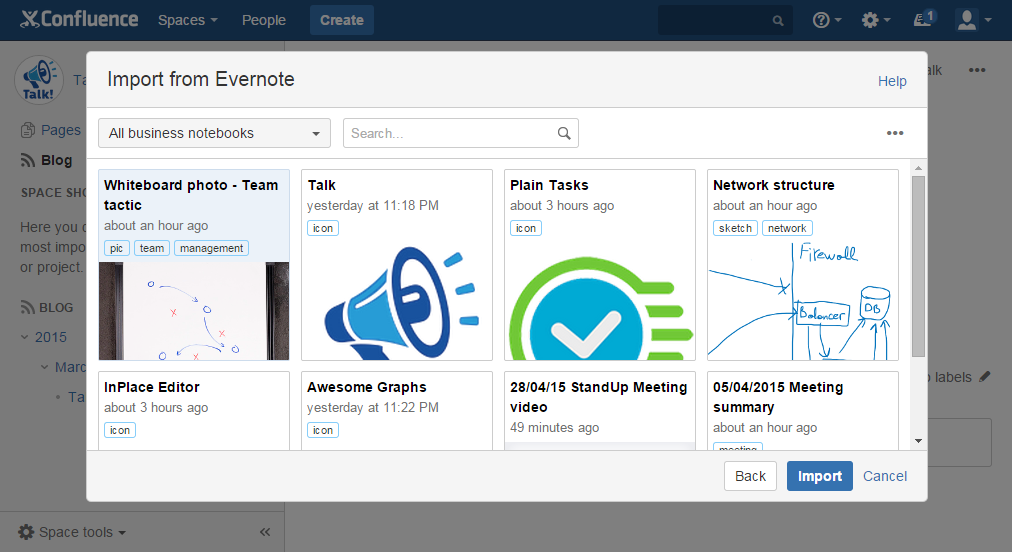Click the Confluence logo in the header
This screenshot has width=1012, height=552.
pyautogui.click(x=80, y=19)
